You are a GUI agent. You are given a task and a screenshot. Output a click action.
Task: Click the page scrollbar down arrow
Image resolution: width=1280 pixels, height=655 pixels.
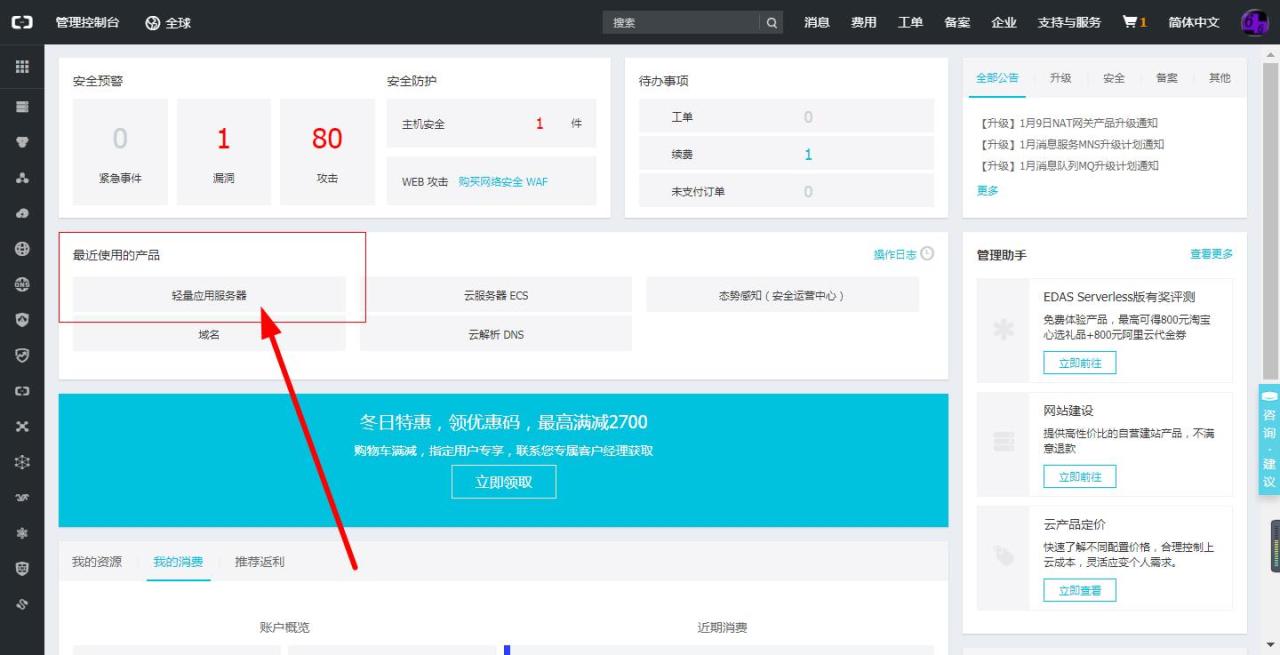[x=1271, y=645]
